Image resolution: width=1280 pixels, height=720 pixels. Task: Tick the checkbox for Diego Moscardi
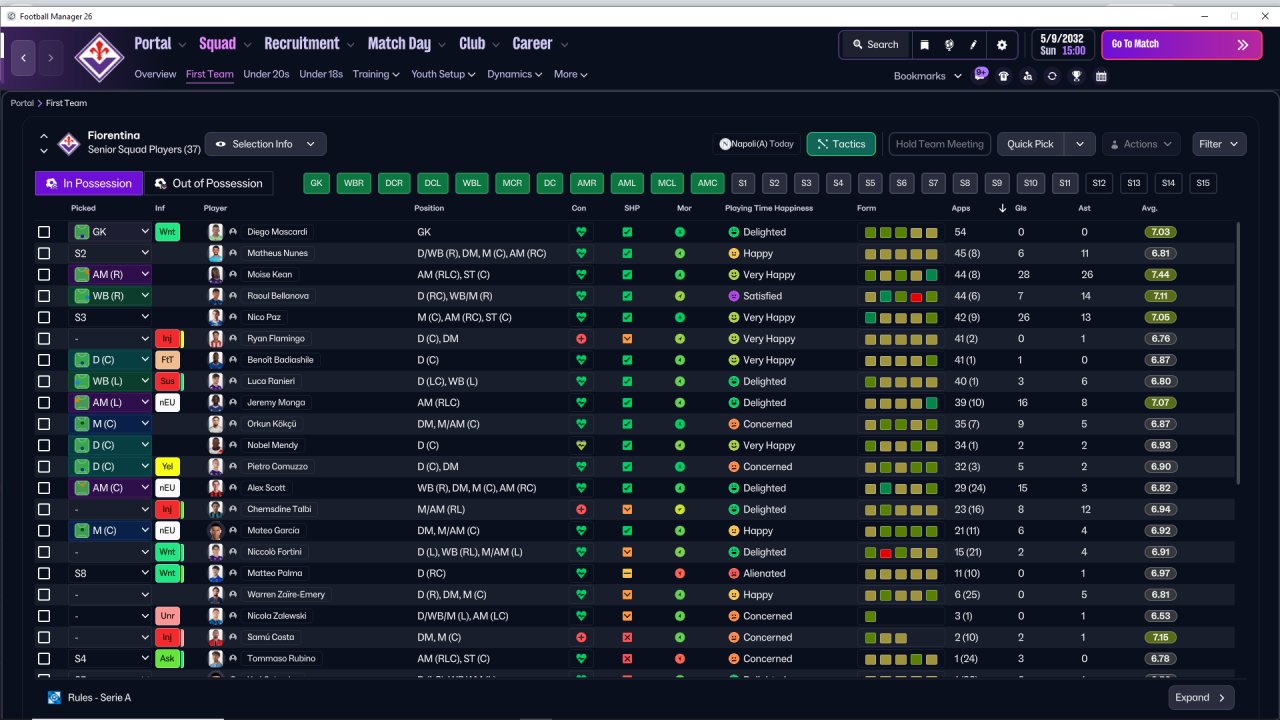coord(44,232)
